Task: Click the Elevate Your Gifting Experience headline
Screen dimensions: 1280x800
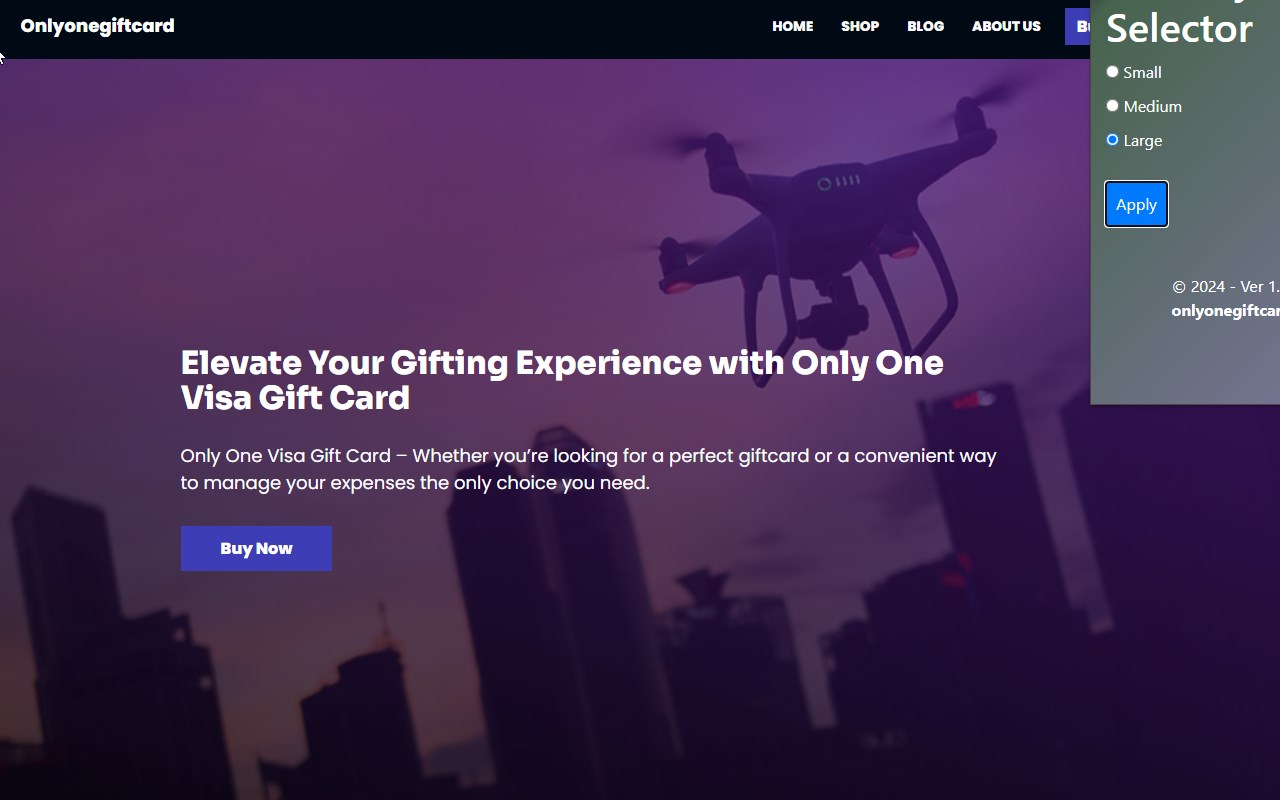Action: point(562,380)
